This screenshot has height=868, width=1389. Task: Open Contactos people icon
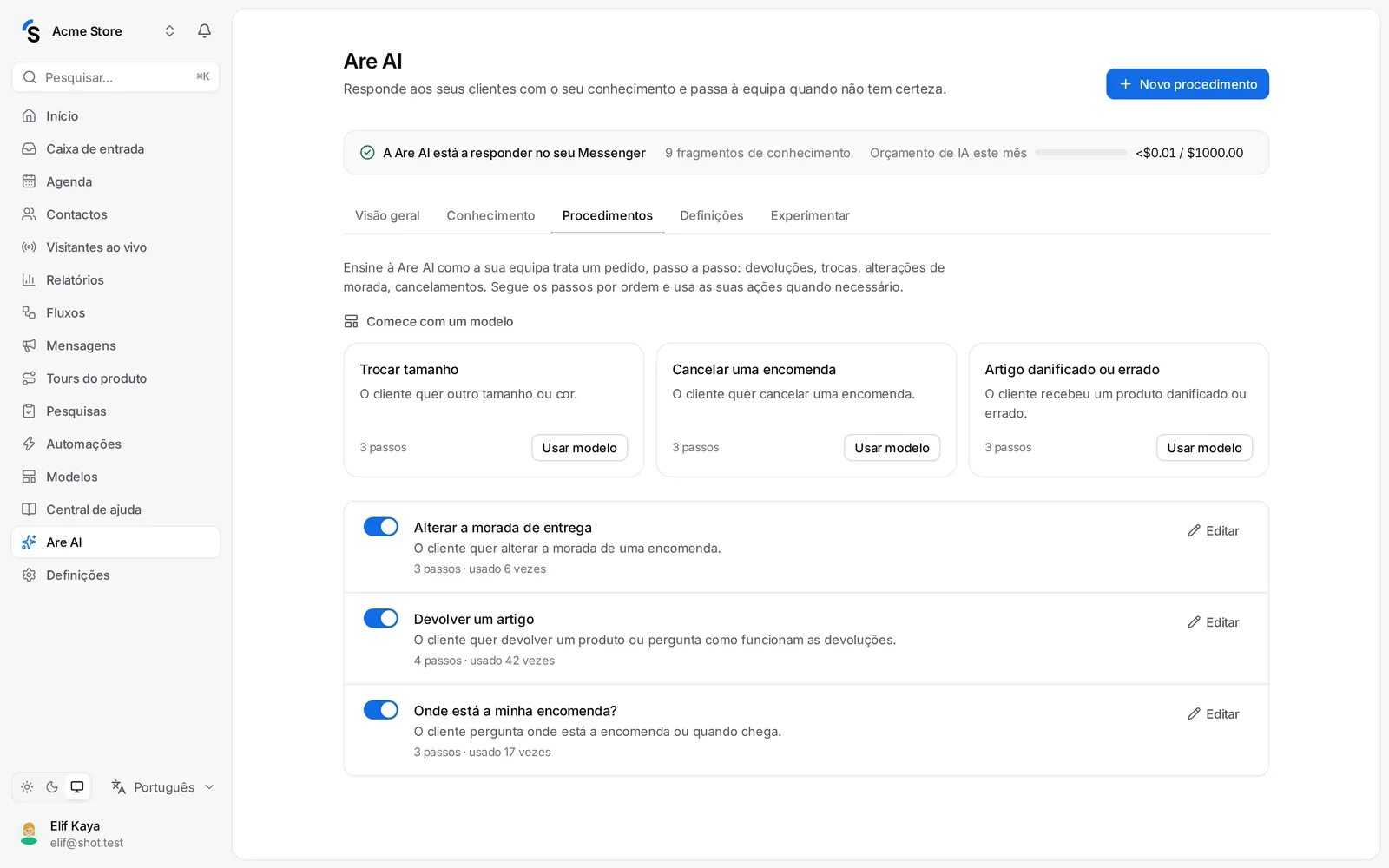point(29,214)
